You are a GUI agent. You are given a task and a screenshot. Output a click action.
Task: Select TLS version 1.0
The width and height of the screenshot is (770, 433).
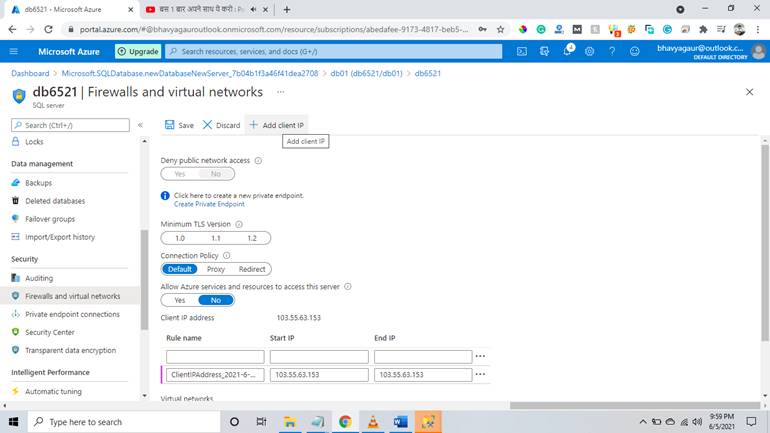pyautogui.click(x=180, y=238)
